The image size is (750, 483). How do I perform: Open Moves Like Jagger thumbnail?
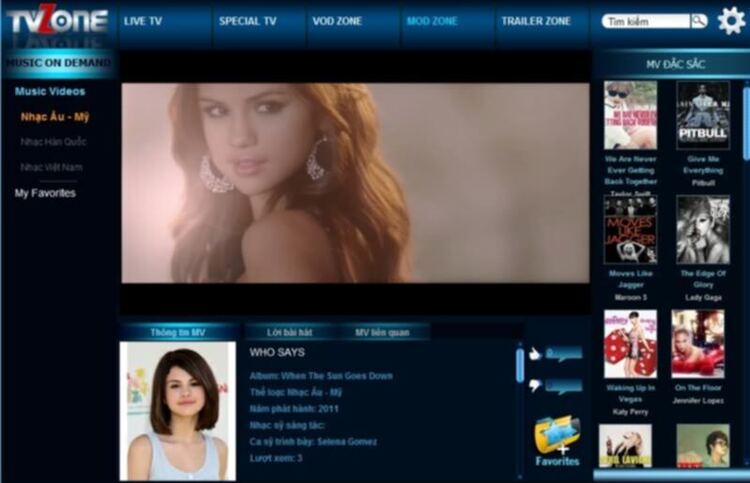[630, 230]
